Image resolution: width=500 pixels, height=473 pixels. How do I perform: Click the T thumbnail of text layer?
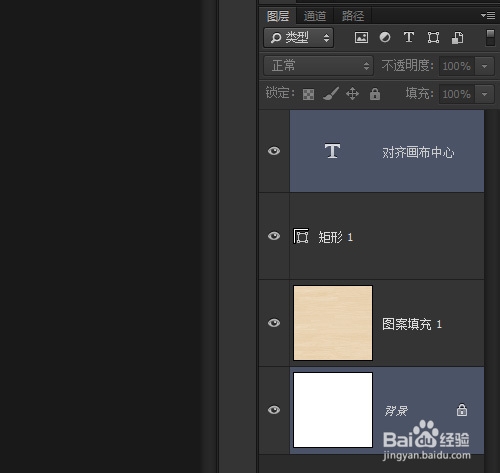click(332, 151)
